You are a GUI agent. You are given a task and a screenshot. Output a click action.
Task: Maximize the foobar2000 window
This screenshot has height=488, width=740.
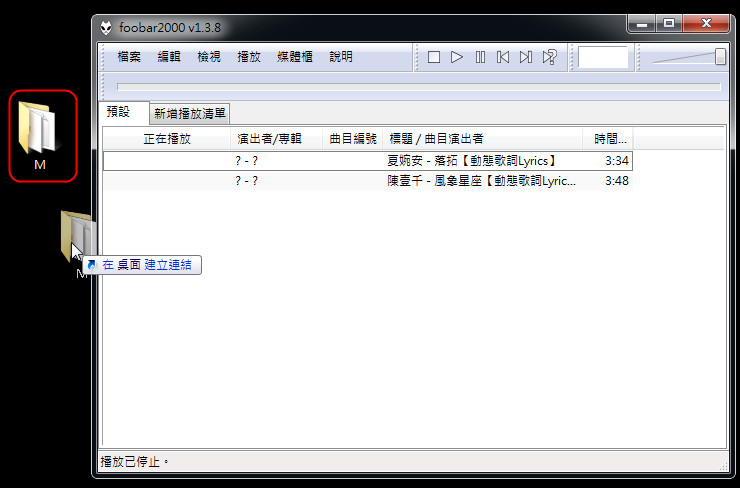pyautogui.click(x=669, y=23)
